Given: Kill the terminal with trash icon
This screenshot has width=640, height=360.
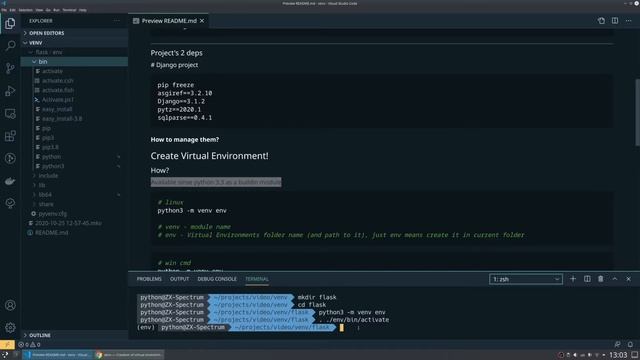Looking at the screenshot, I should tap(600, 279).
